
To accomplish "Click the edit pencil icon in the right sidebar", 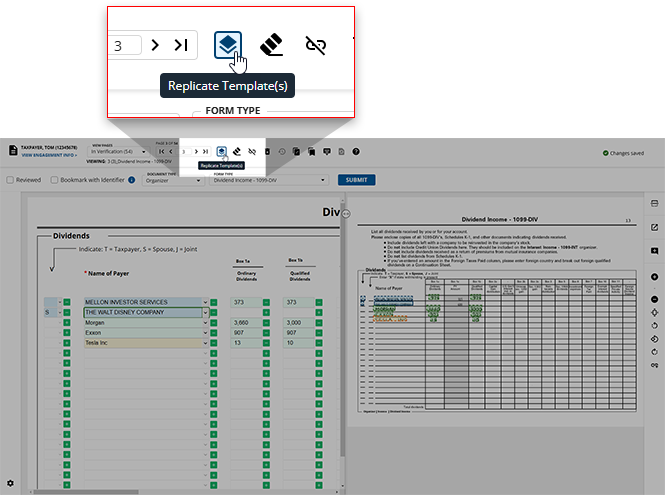I will [654, 227].
